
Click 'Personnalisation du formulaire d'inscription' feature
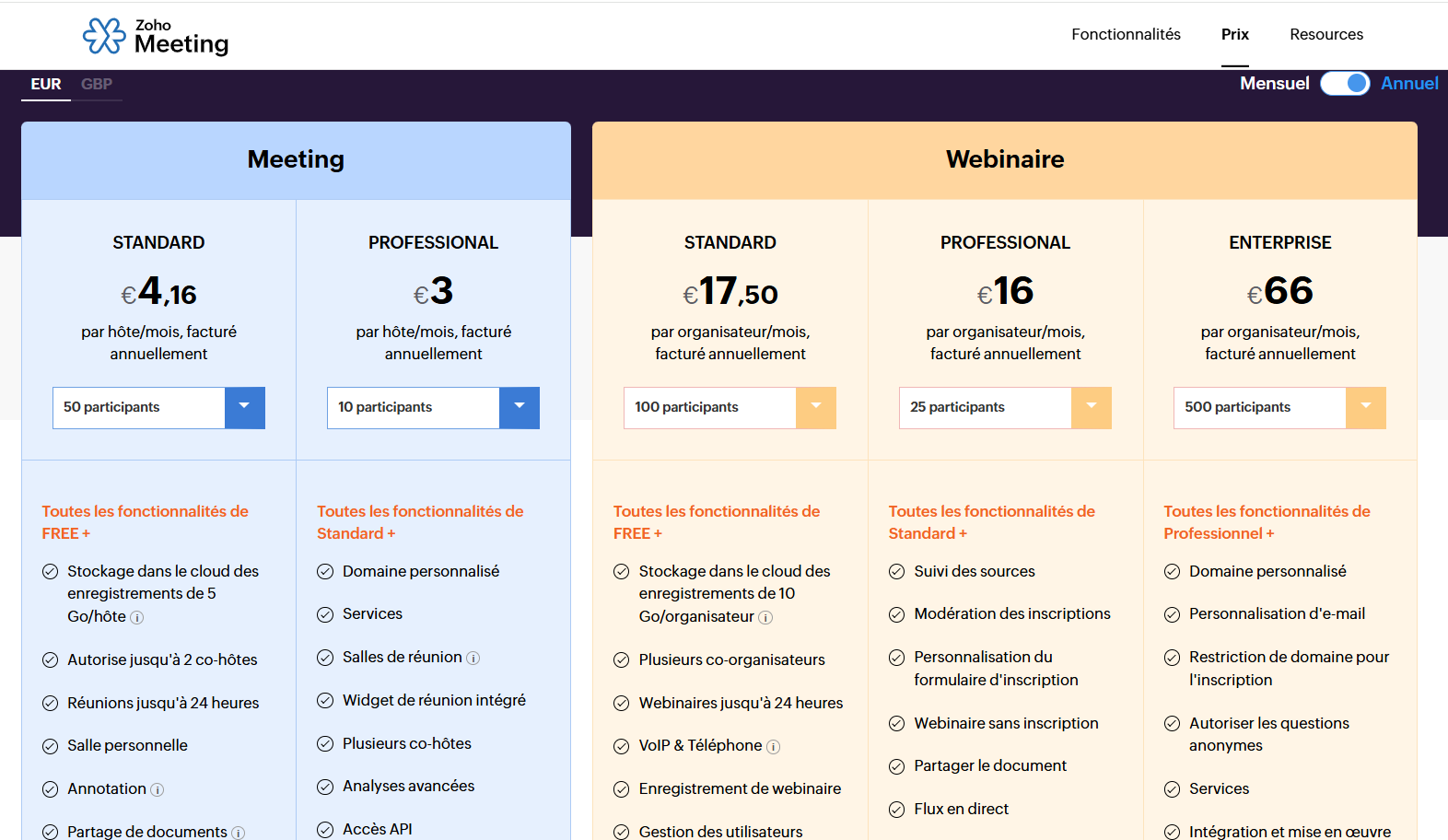996,669
